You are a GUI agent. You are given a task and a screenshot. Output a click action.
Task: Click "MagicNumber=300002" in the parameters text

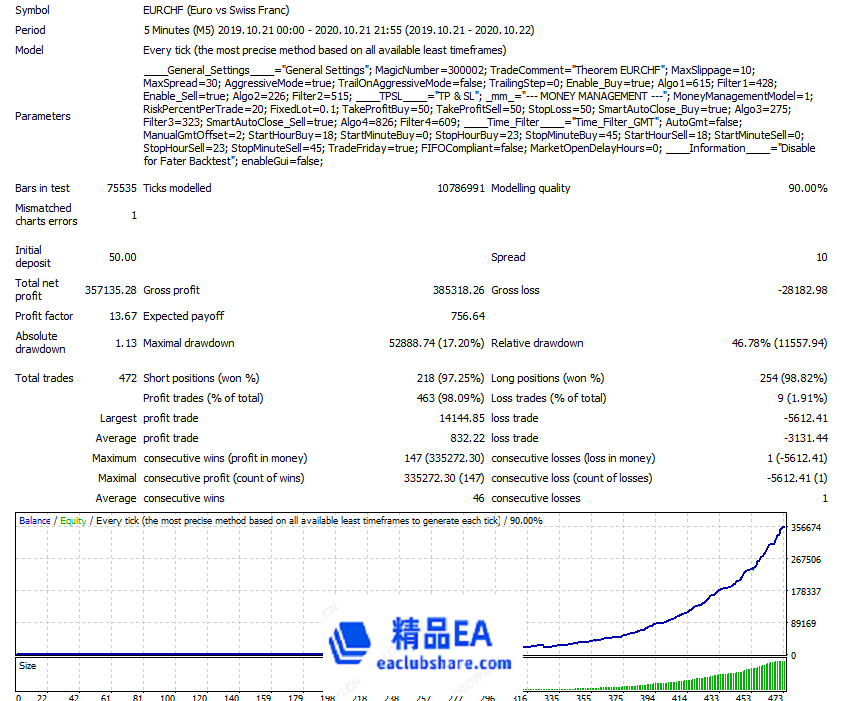click(430, 70)
